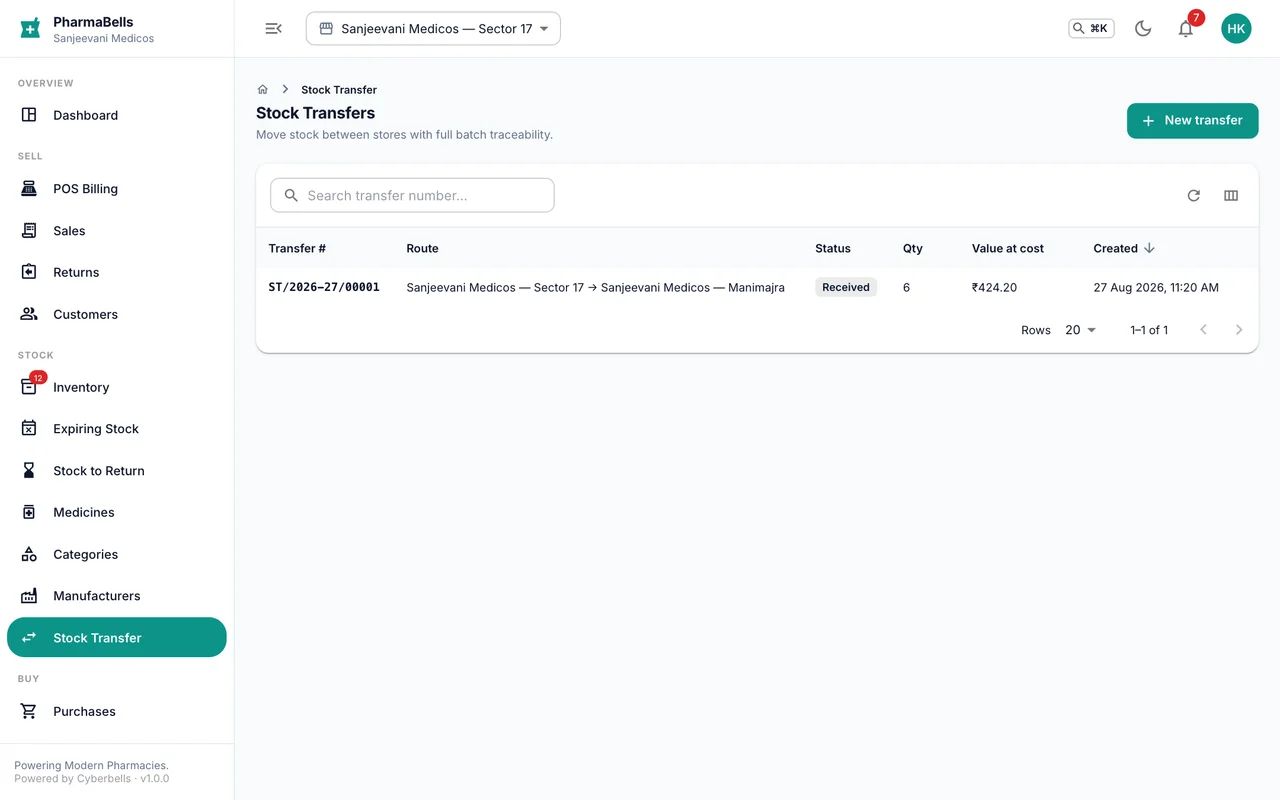
Task: Expand the Sanjeevani Medicos — Sector 17 store selector
Action: (433, 29)
